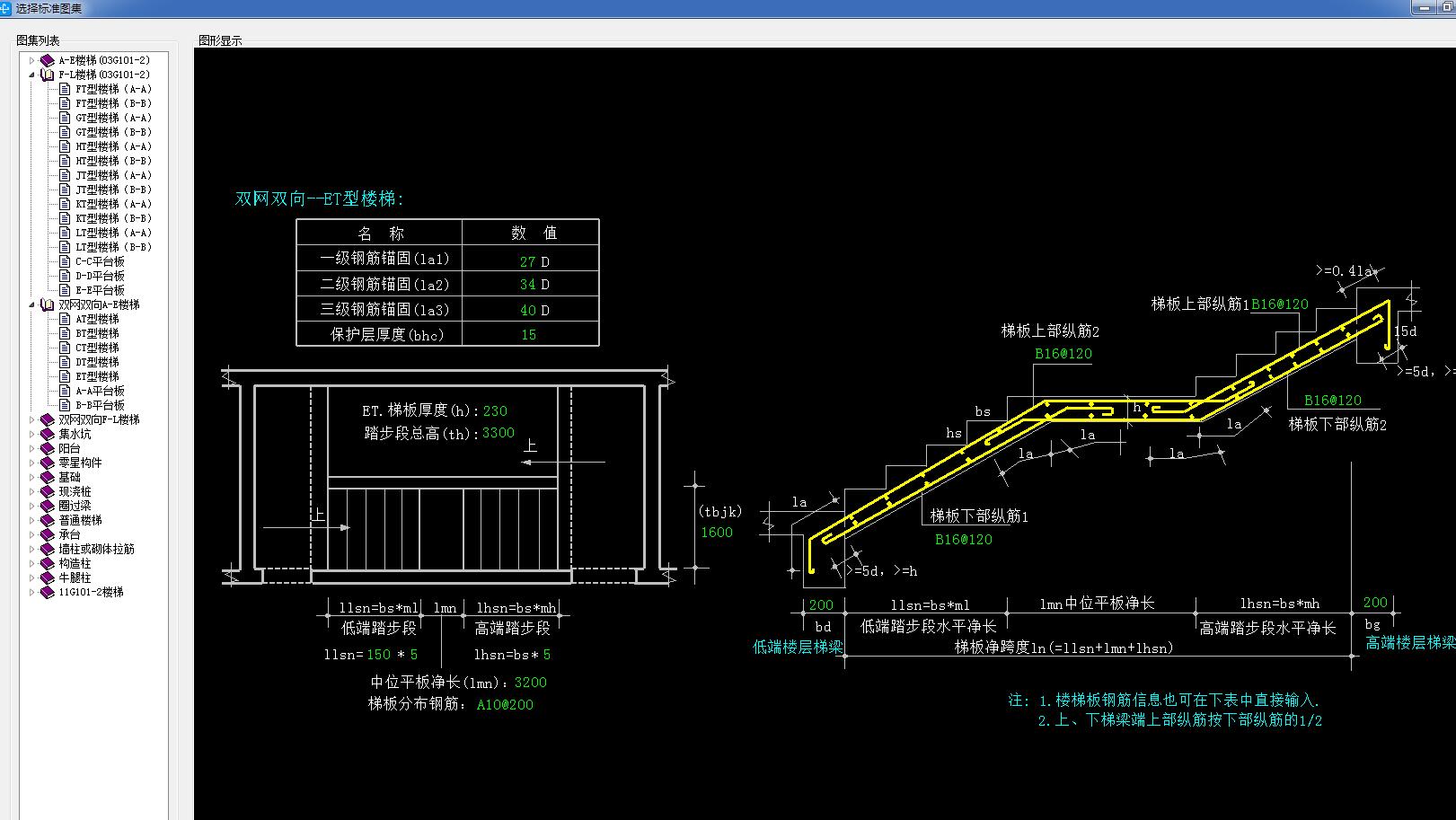Click the purple book icon of 牛腿柱
The height and width of the screenshot is (820, 1456).
[x=48, y=578]
